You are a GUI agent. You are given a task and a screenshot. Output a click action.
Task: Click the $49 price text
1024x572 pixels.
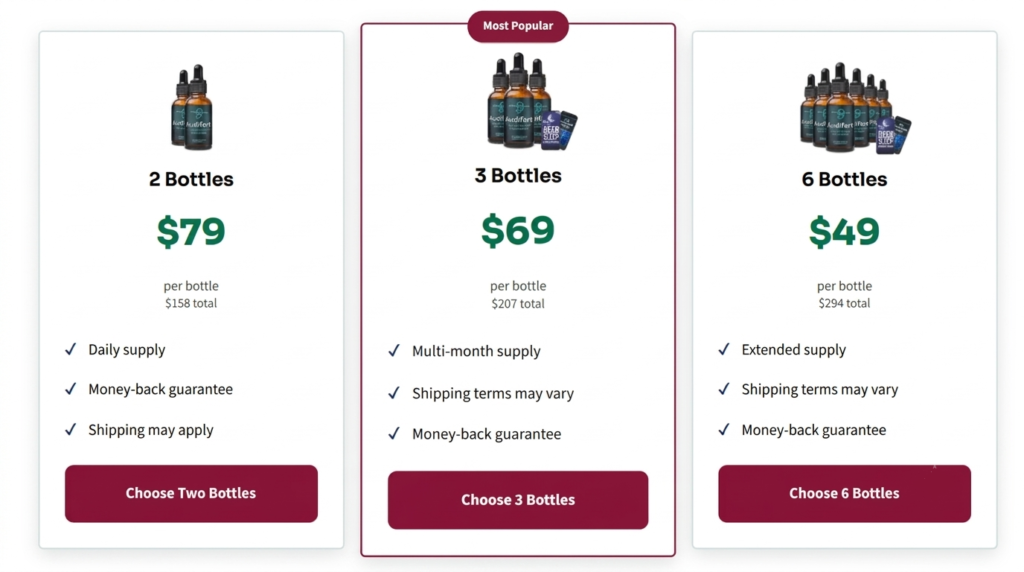[x=844, y=231]
